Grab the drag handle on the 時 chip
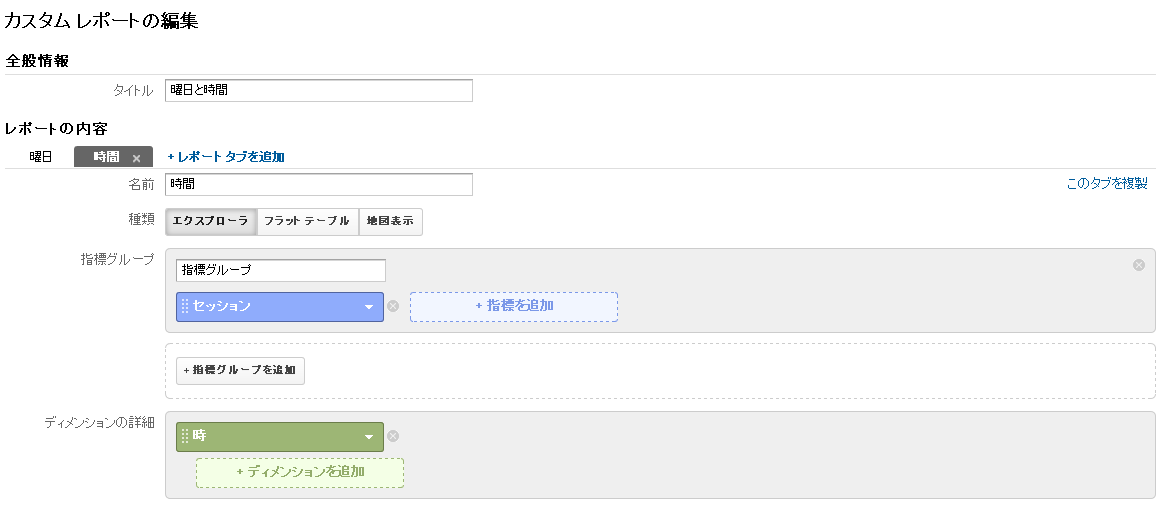 [x=185, y=437]
